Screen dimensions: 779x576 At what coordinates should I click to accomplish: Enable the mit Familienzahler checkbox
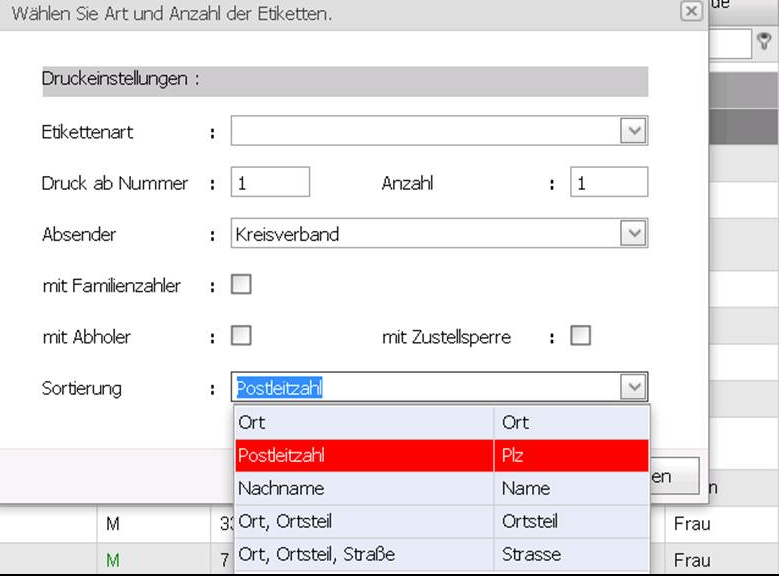point(241,285)
